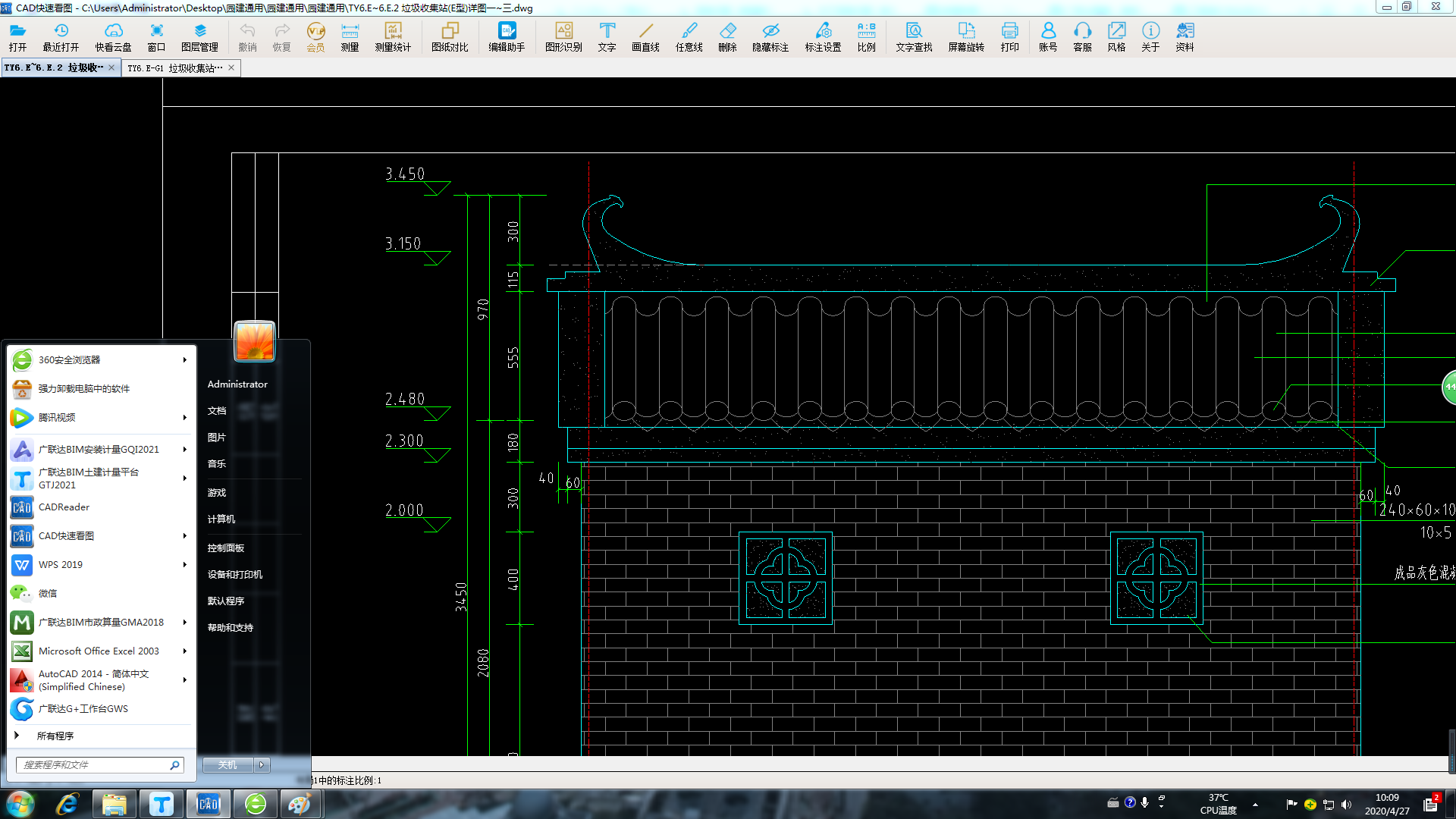Close the TY6.E~6.E.2 drawing tab
This screenshot has width=1456, height=819.
click(111, 68)
